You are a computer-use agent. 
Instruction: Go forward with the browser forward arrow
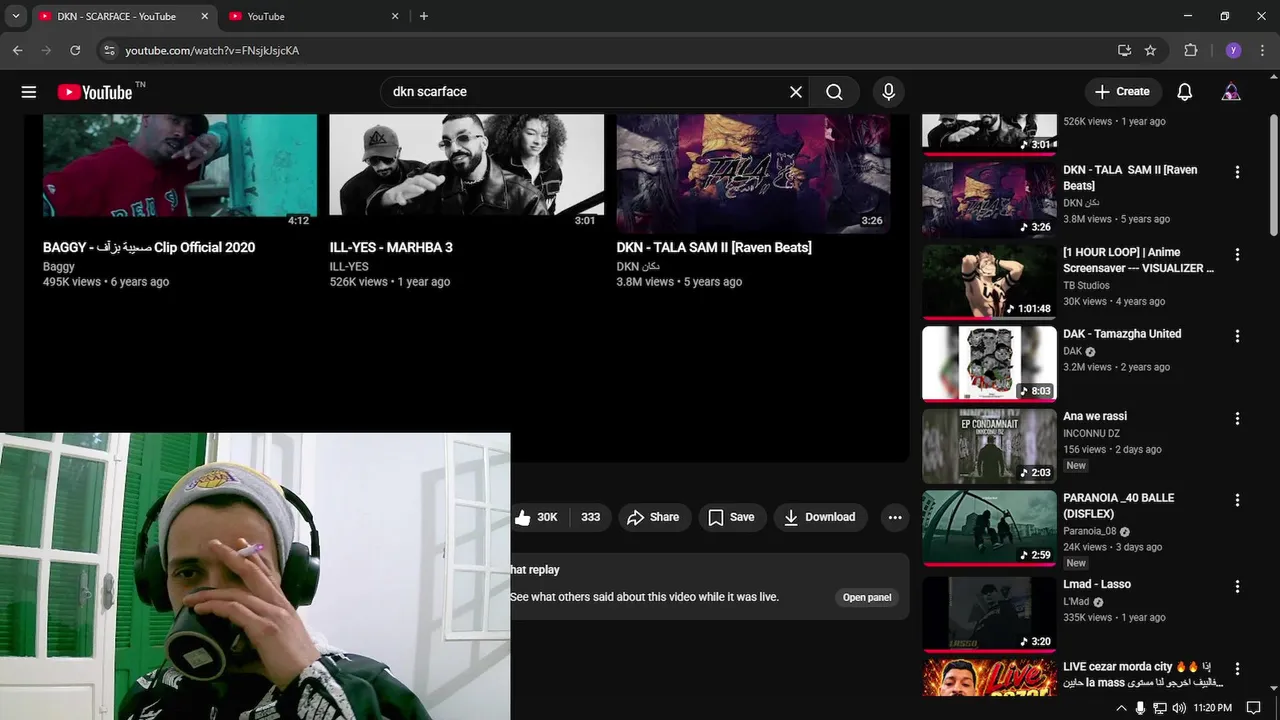46,50
